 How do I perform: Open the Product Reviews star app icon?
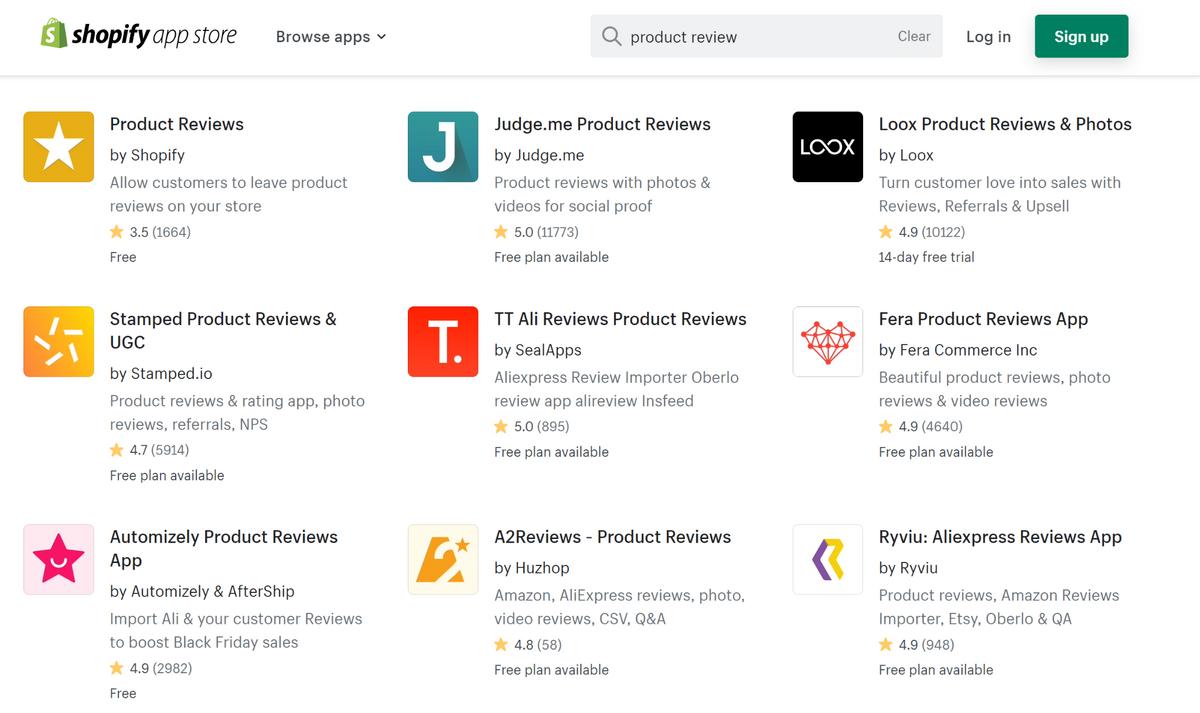coord(58,146)
